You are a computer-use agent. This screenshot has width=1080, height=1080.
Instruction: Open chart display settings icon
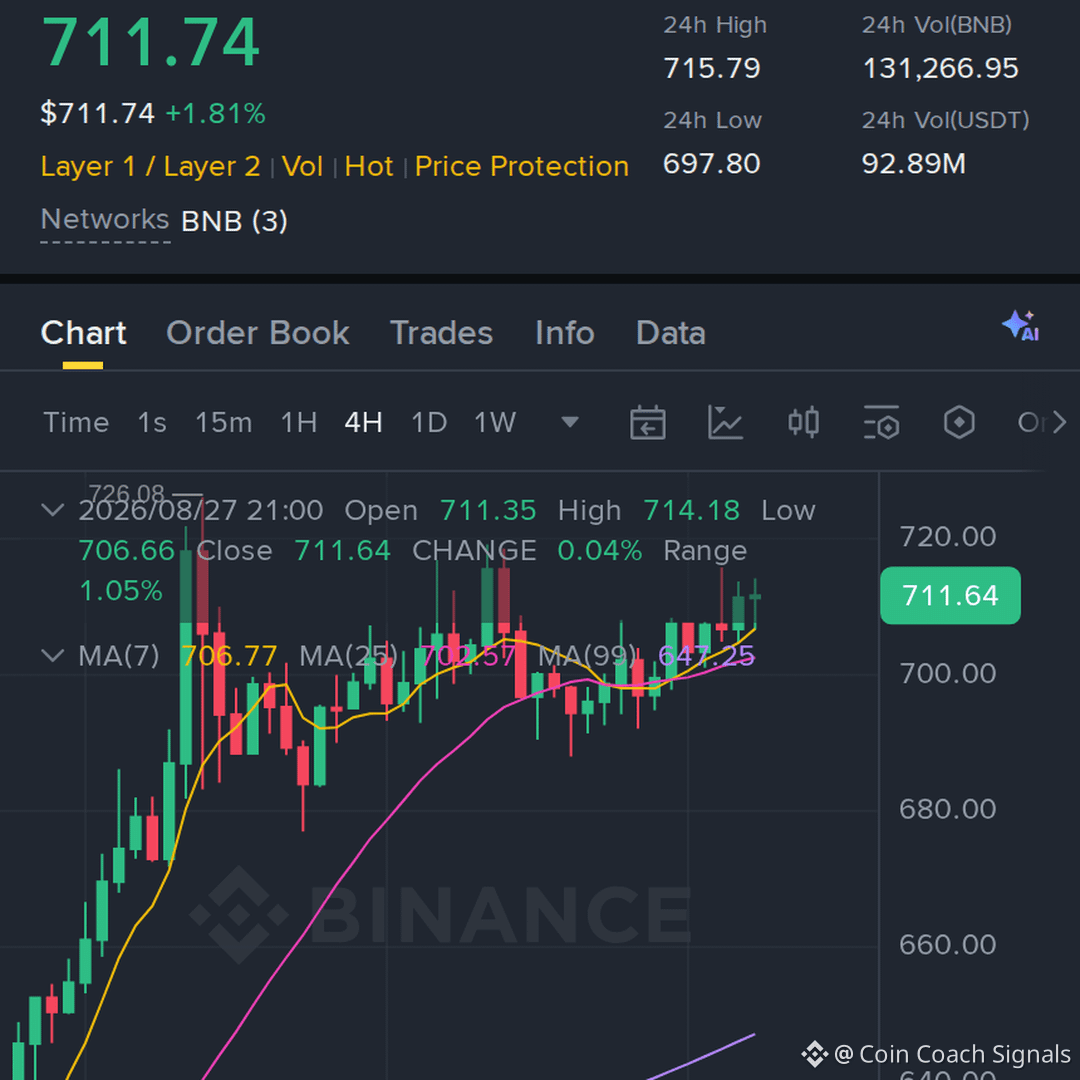[x=881, y=422]
